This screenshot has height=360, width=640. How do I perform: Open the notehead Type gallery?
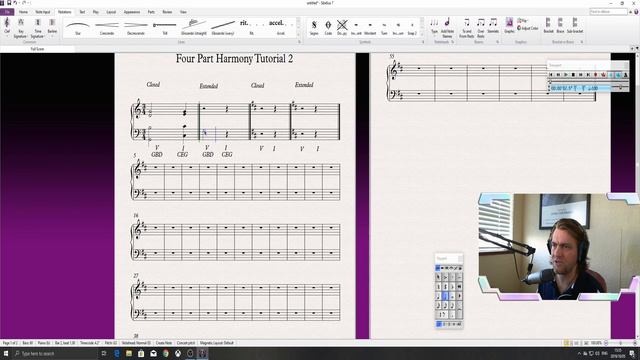pos(434,26)
